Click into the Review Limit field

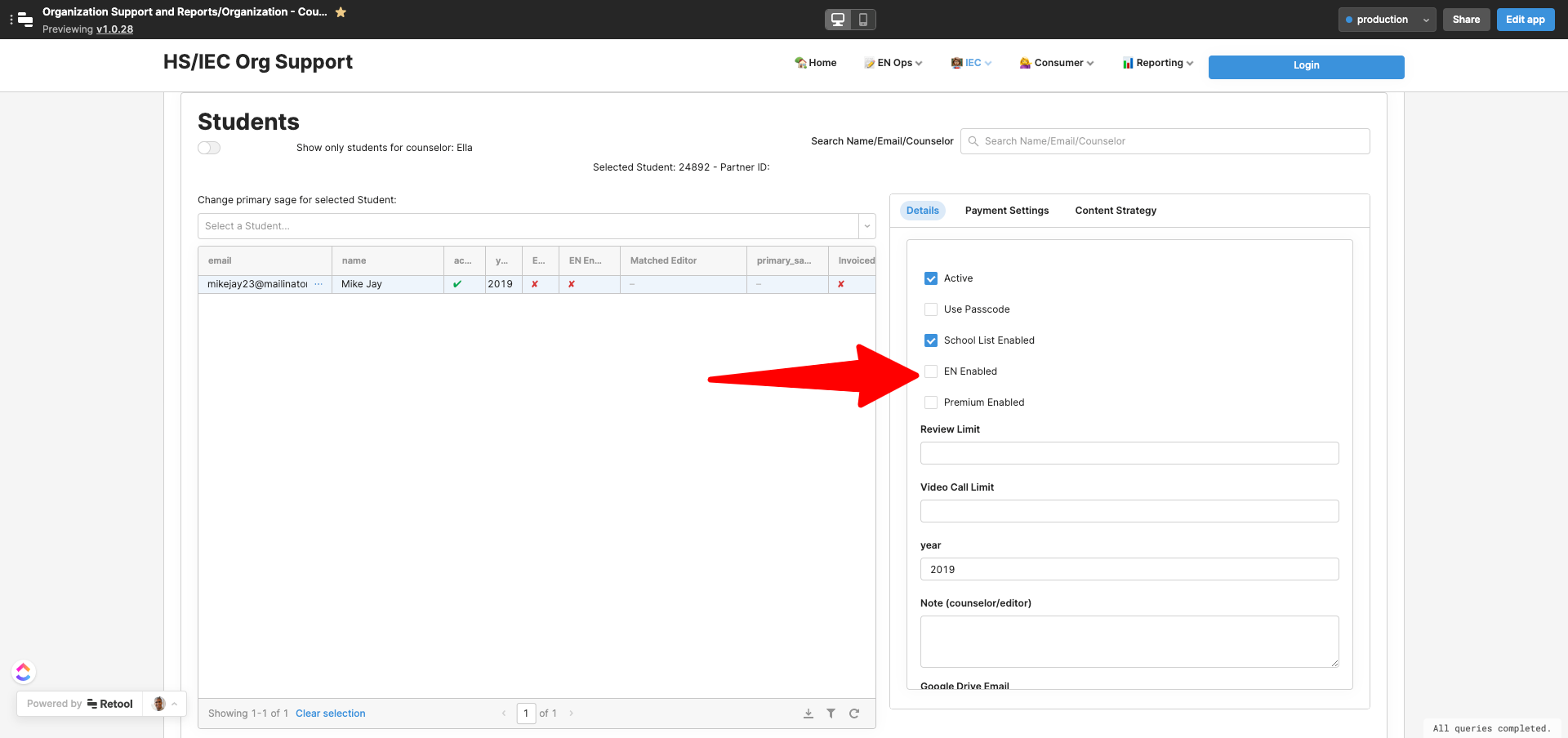click(1129, 453)
